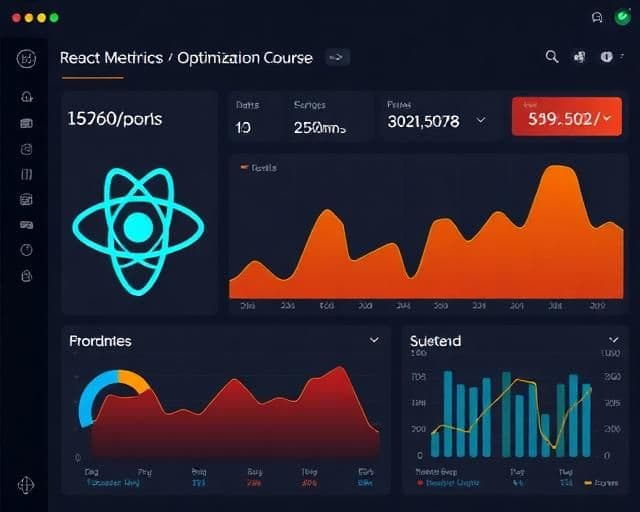Click the yellow line's lowest point in Sulsterd
The image size is (640, 512).
553,447
